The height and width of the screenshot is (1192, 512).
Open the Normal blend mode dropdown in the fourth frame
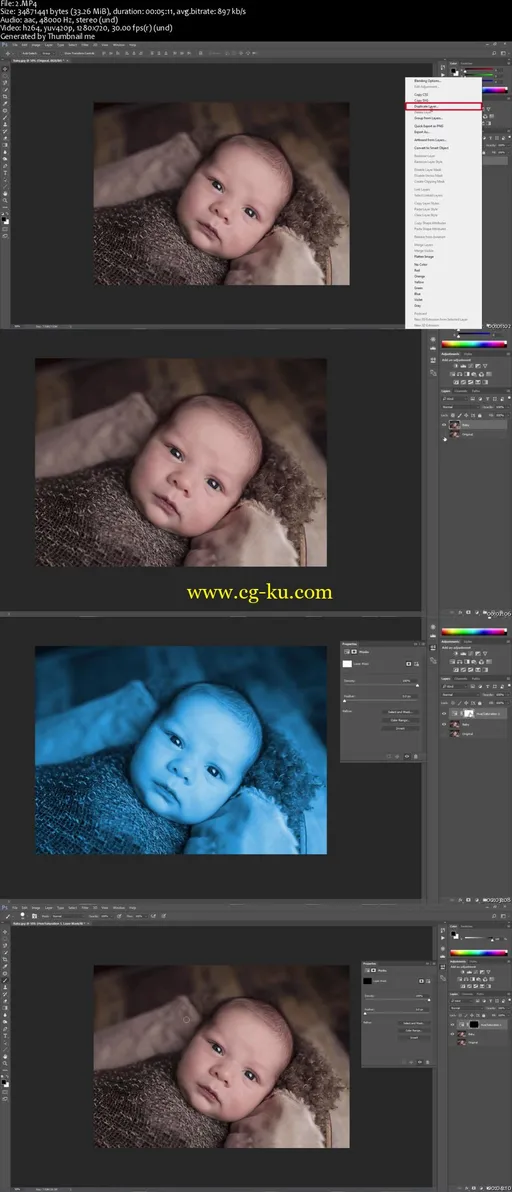(x=466, y=1008)
